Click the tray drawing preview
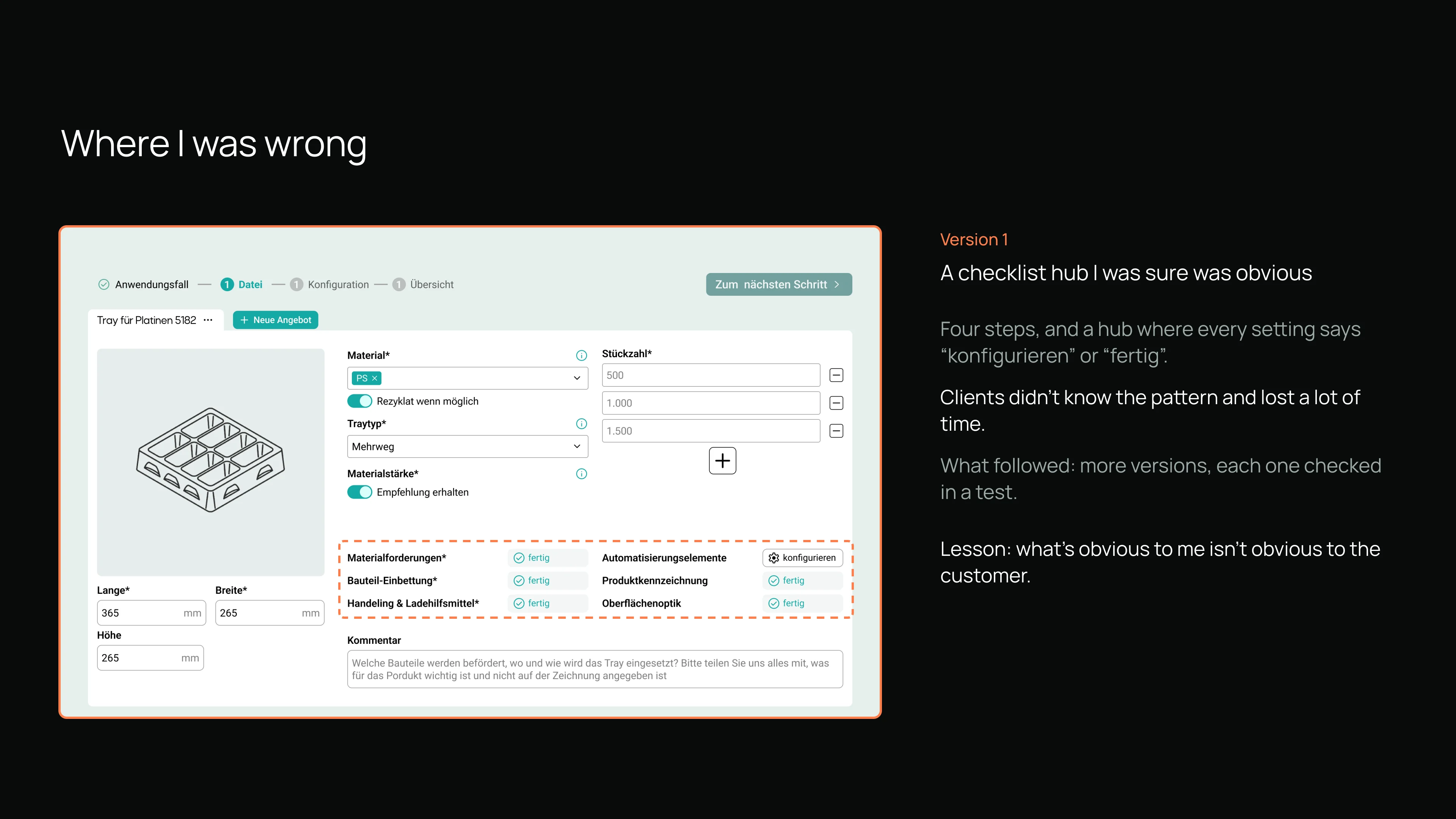Image resolution: width=1456 pixels, height=819 pixels. point(211,462)
